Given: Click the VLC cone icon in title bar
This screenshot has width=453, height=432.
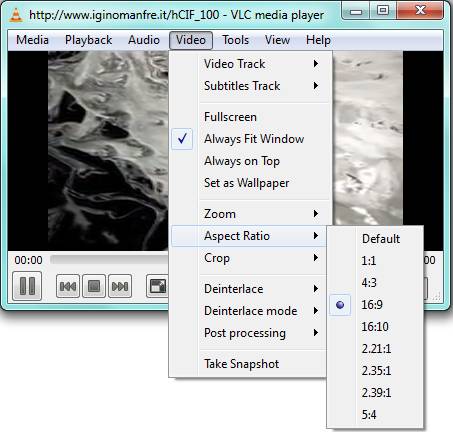Looking at the screenshot, I should click(16, 15).
